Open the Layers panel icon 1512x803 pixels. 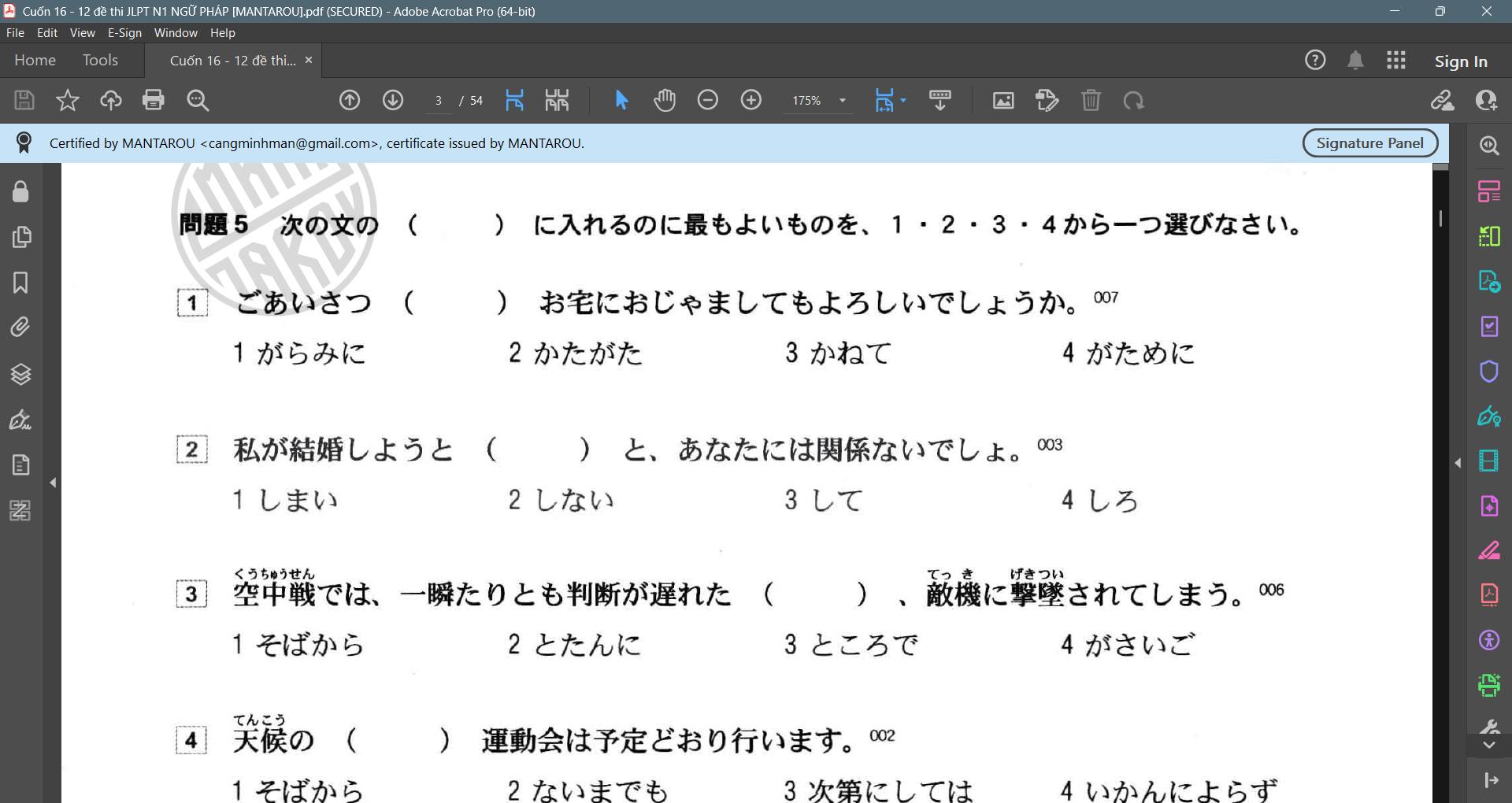[20, 373]
